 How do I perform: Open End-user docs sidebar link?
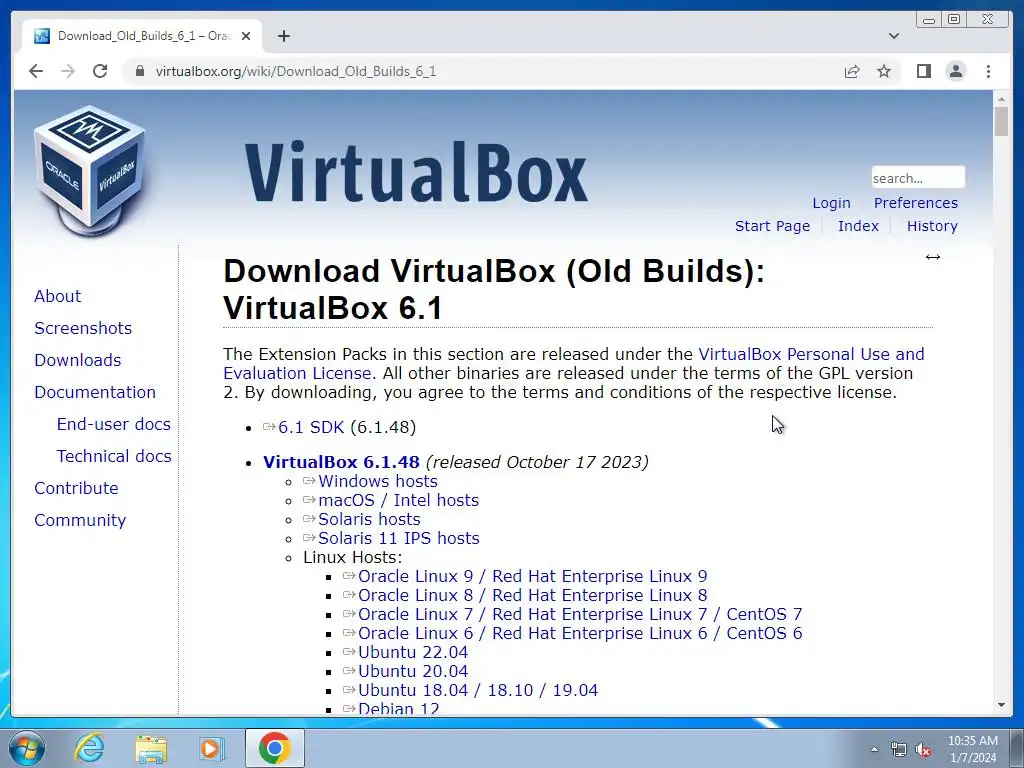pos(114,424)
